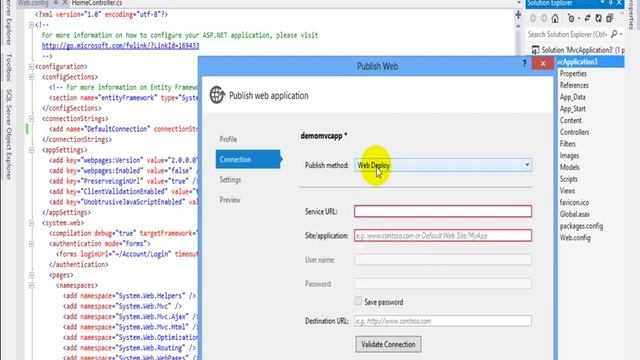Click the Back arrow in Solution Explorer toolbar
Image resolution: width=640 pixels, height=360 pixels.
(533, 18)
